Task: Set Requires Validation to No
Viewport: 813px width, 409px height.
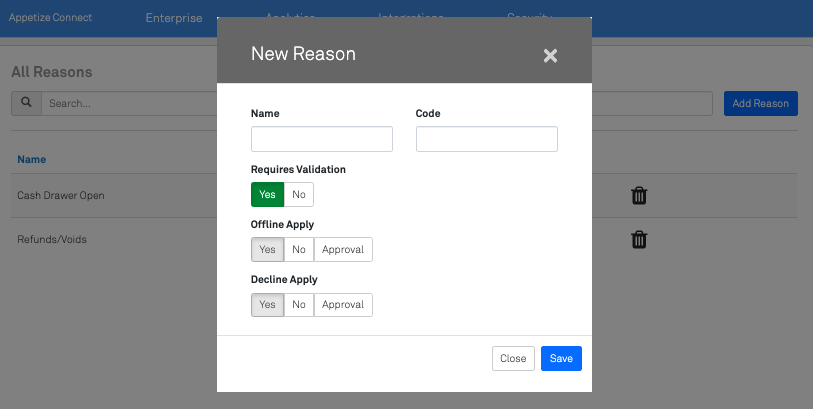Action: point(299,195)
